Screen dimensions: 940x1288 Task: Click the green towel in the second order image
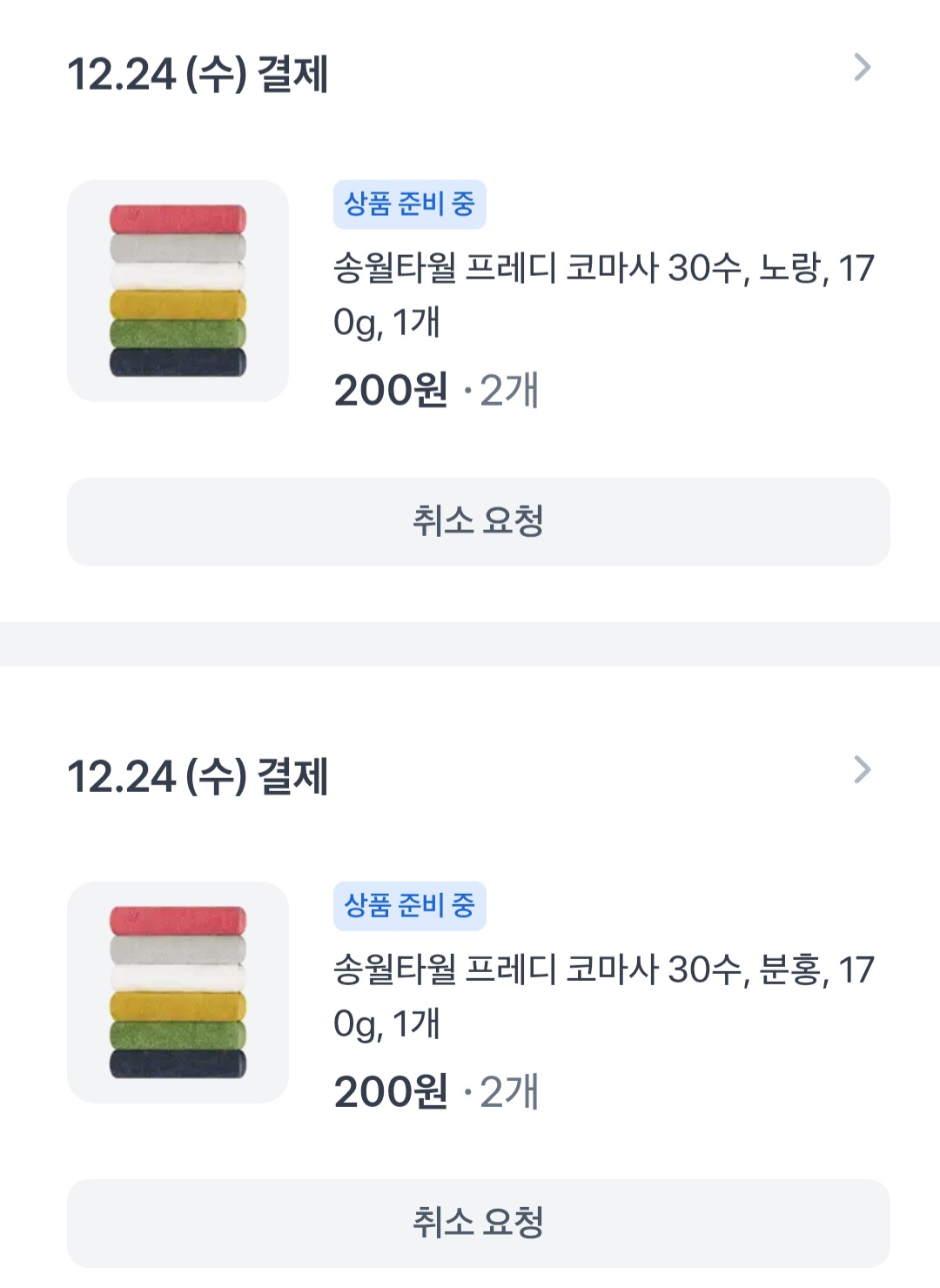[178, 1035]
